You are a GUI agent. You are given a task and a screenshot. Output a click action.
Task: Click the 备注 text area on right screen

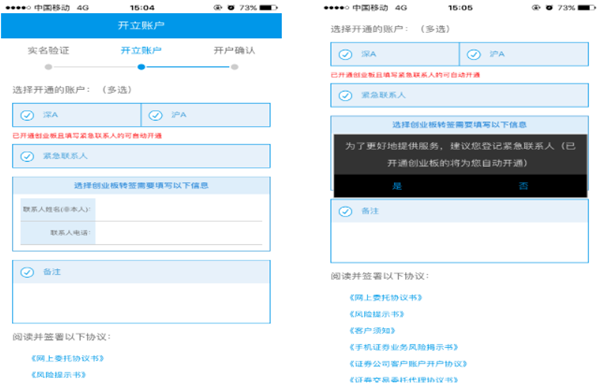click(459, 242)
